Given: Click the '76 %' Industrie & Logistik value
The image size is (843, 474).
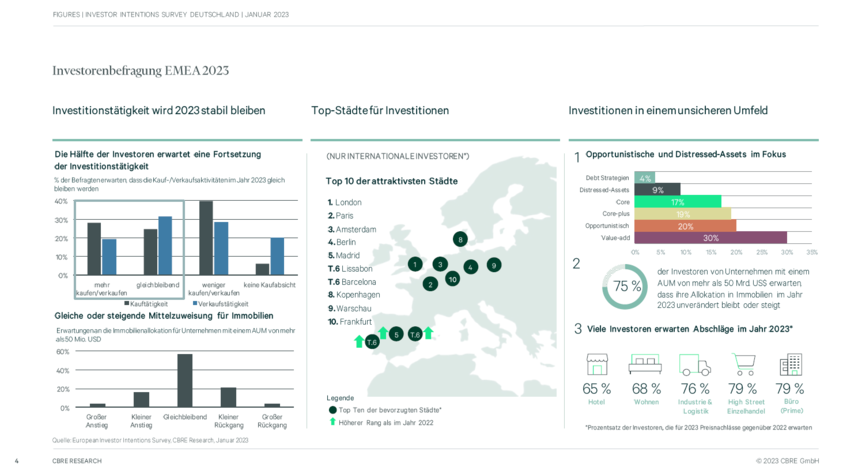Looking at the screenshot, I should tap(695, 389).
